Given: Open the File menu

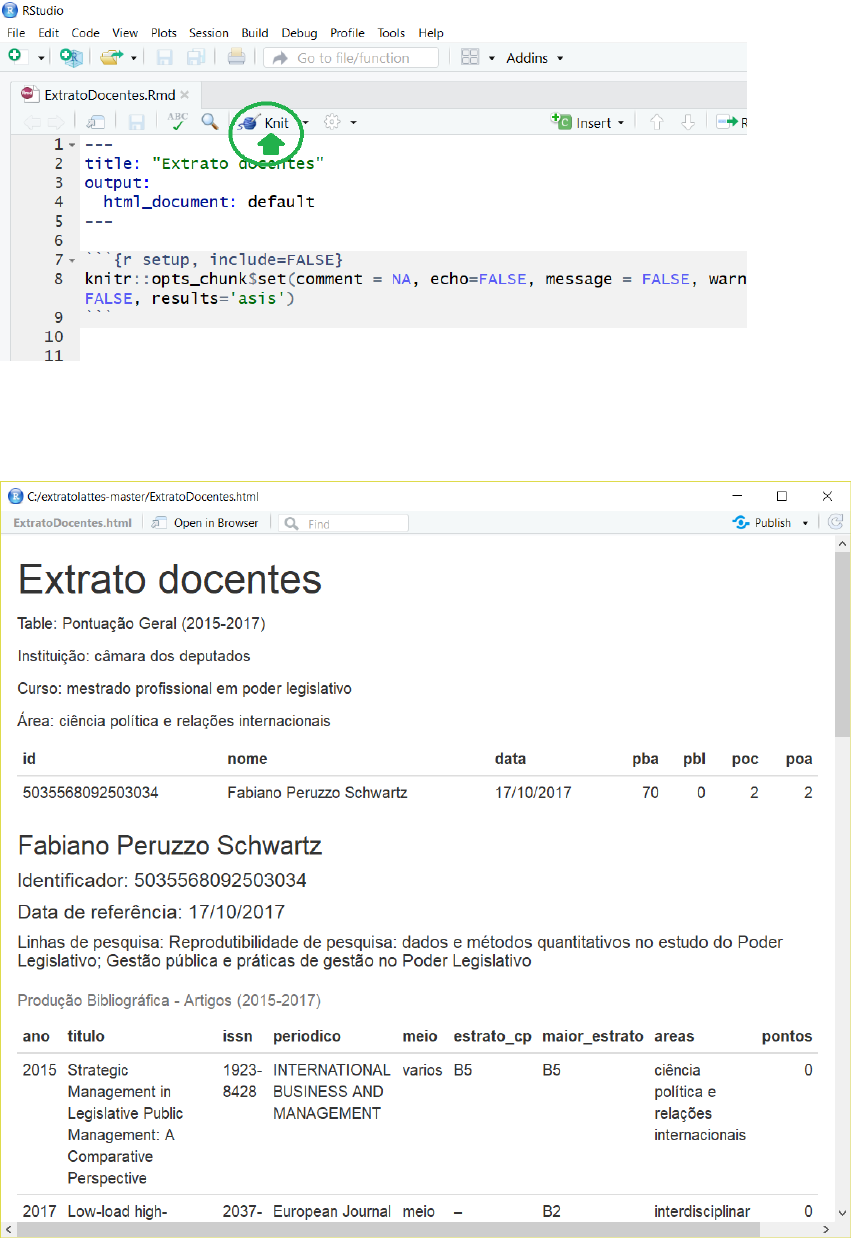Looking at the screenshot, I should point(16,33).
